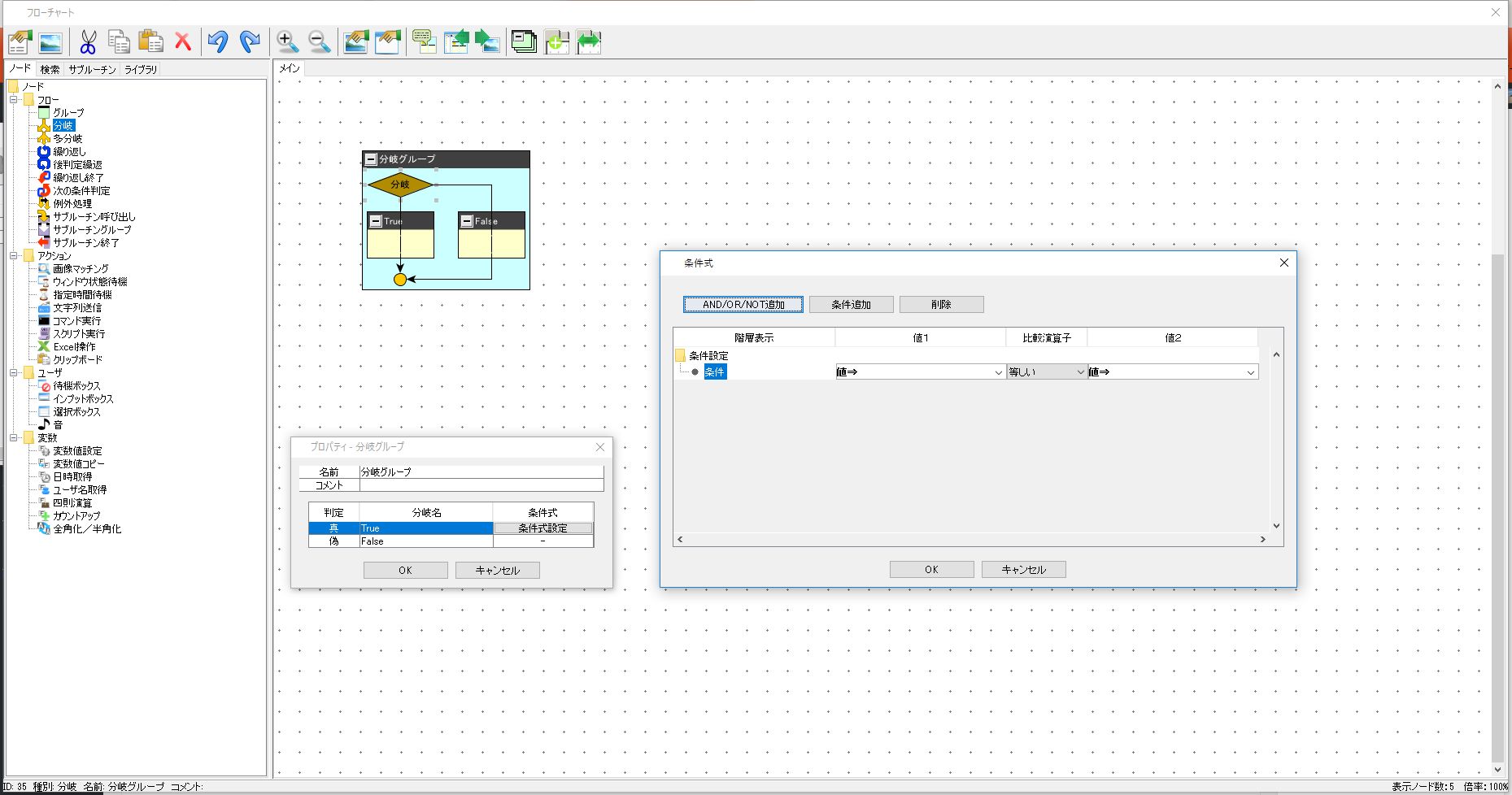Collapse the 分岐グループ box on canvas
Image resolution: width=1512 pixels, height=795 pixels.
[371, 159]
